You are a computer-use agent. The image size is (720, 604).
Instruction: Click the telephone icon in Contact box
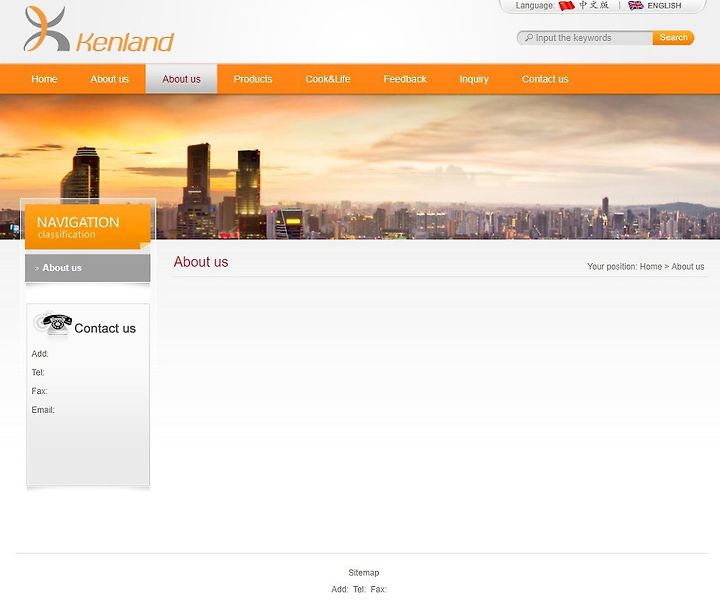pos(54,324)
